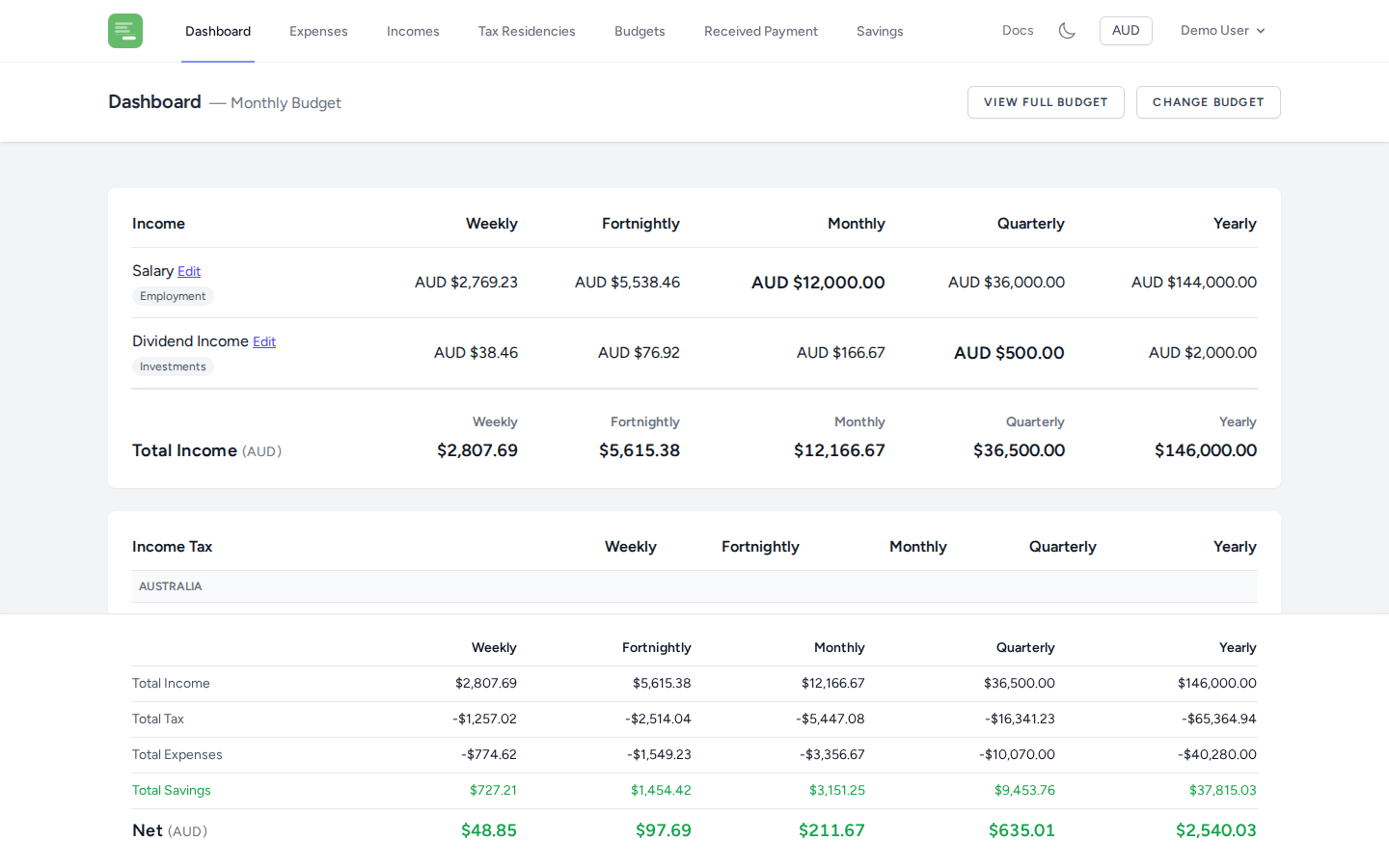Screen dimensions: 1389x868
Task: Toggle dark mode with the moon icon
Action: 1067,31
